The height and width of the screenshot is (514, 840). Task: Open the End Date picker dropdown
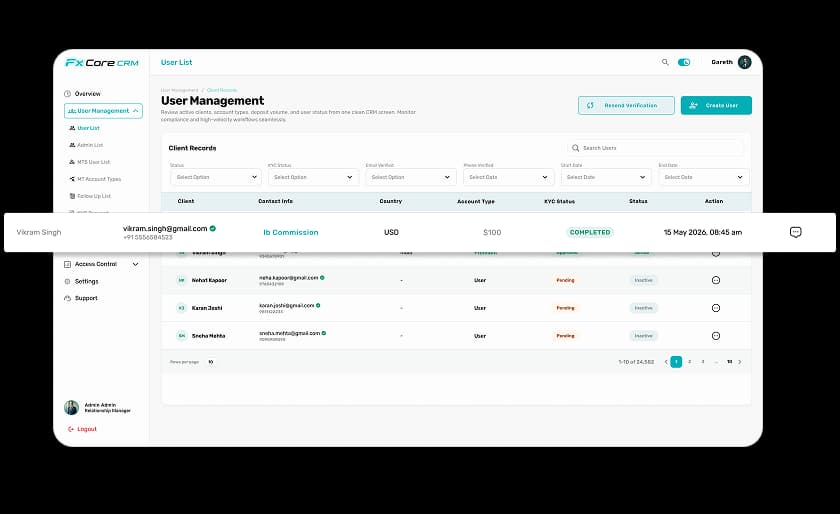704,177
